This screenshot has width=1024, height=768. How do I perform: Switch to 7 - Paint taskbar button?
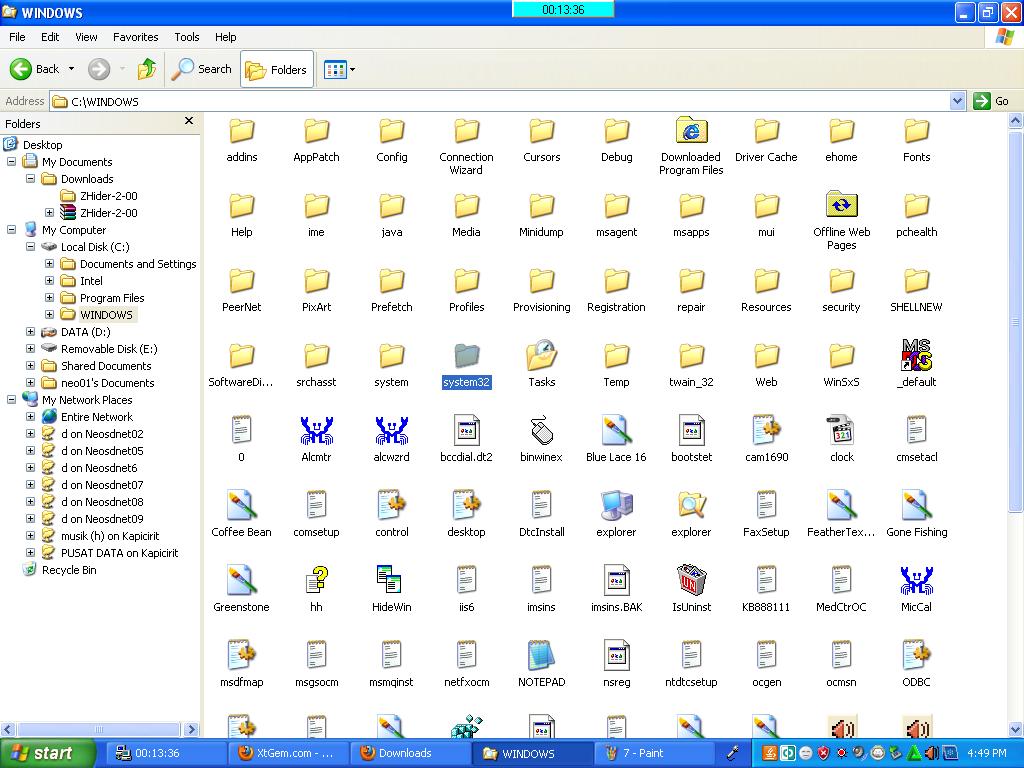point(656,753)
